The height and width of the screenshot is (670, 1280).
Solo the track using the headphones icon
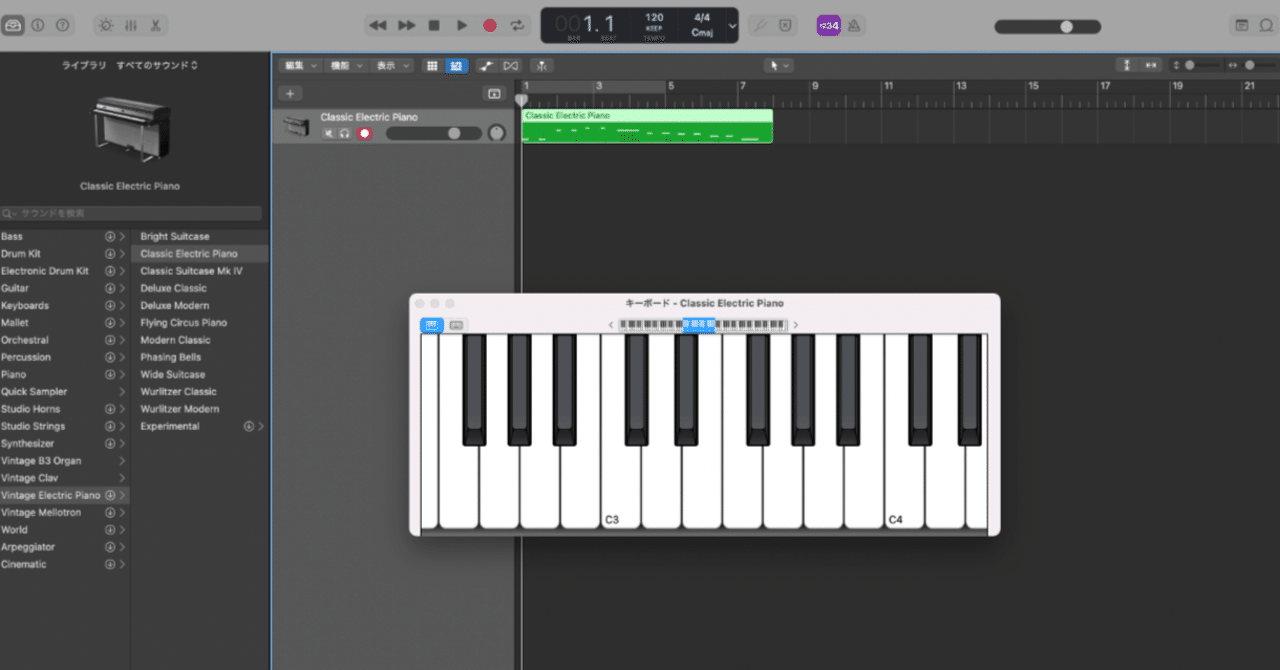point(344,132)
